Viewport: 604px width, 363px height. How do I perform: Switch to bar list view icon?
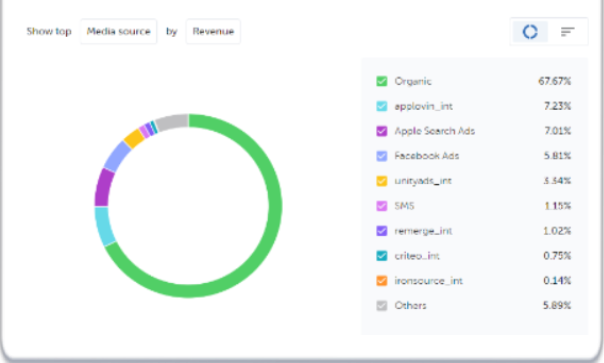567,32
